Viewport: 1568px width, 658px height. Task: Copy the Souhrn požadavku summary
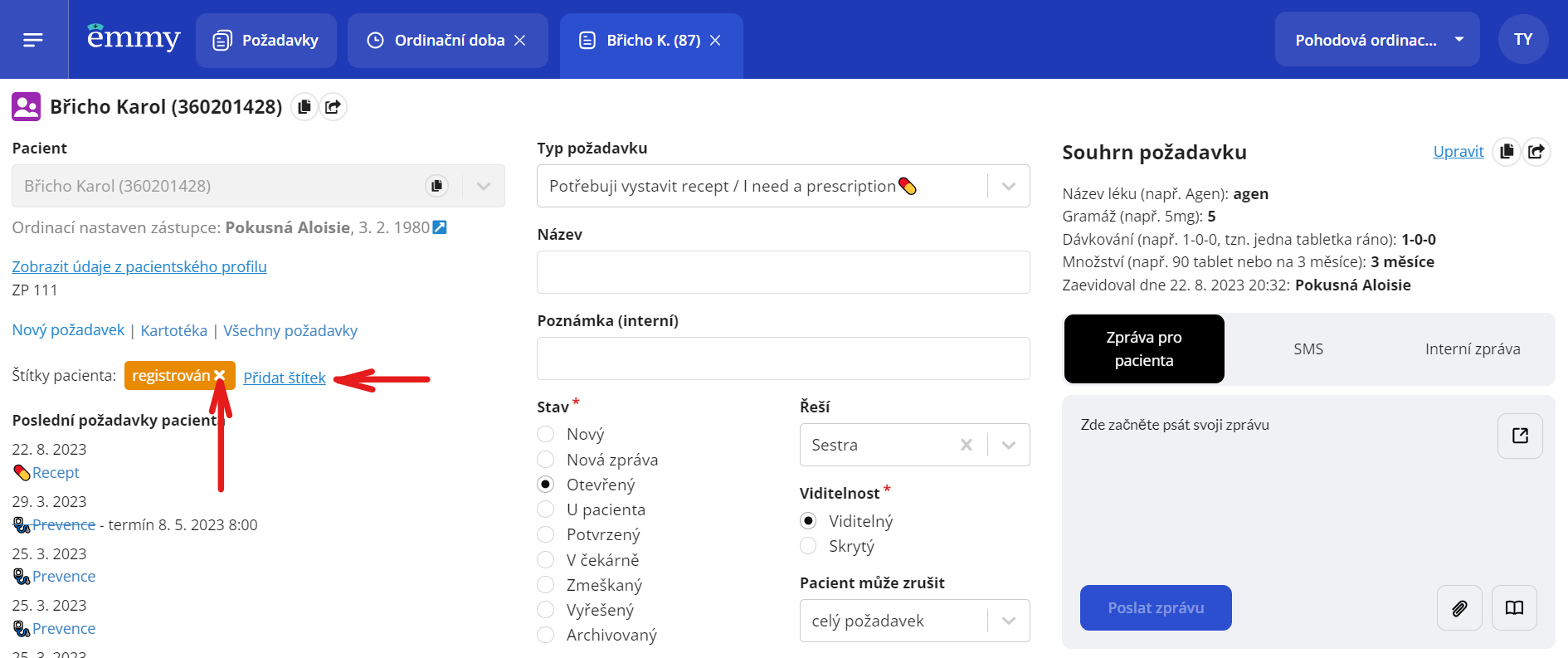coord(1507,151)
